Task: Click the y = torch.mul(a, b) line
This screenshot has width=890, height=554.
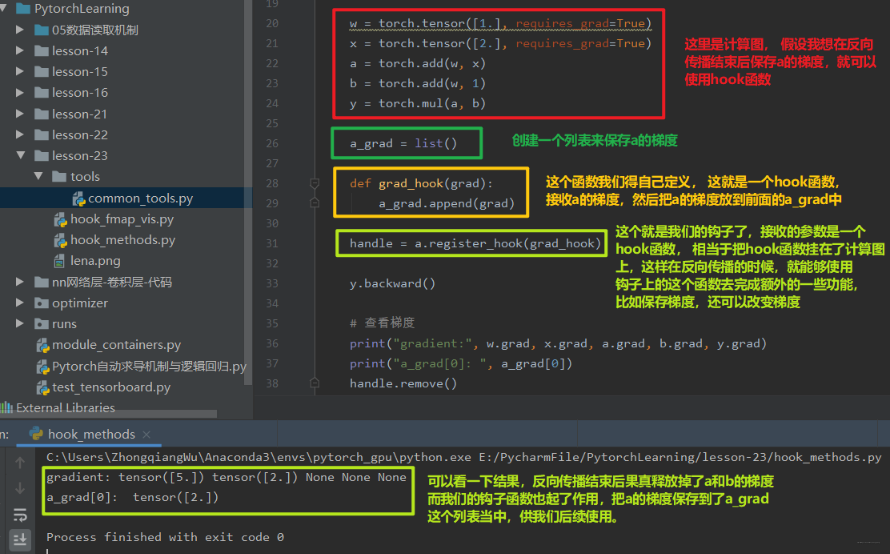Action: pyautogui.click(x=417, y=103)
